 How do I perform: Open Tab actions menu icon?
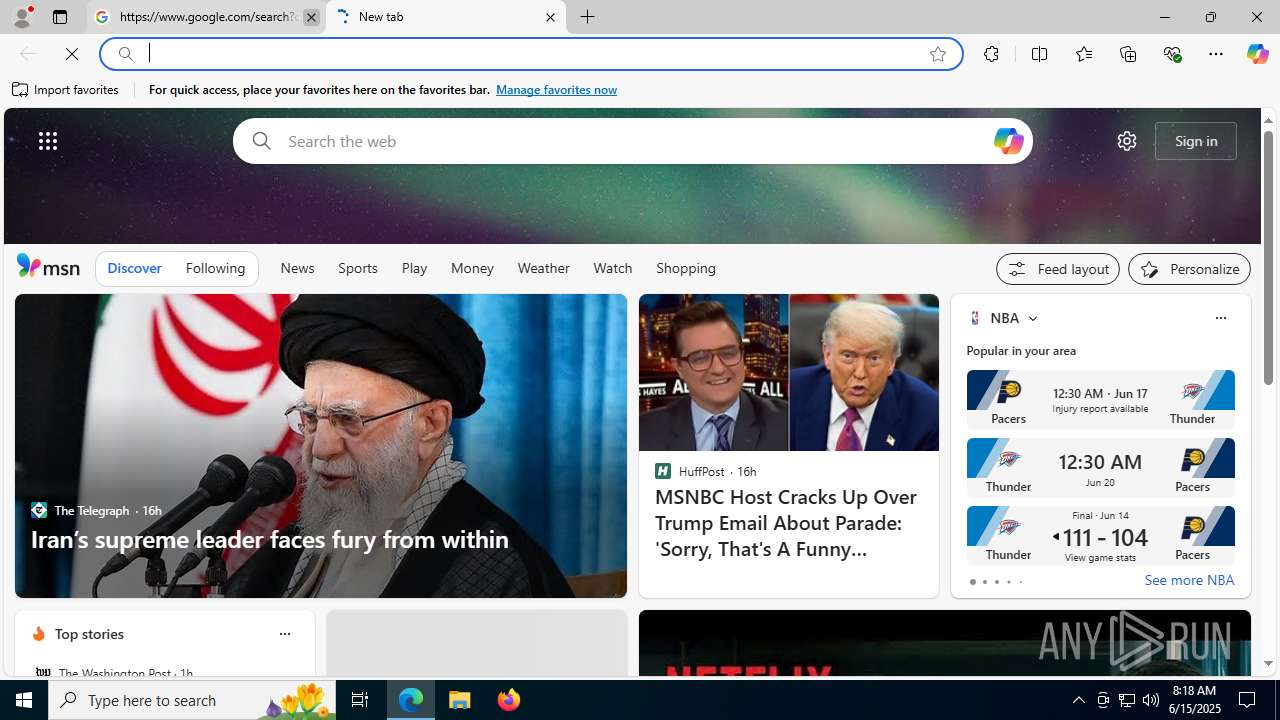[x=59, y=17]
